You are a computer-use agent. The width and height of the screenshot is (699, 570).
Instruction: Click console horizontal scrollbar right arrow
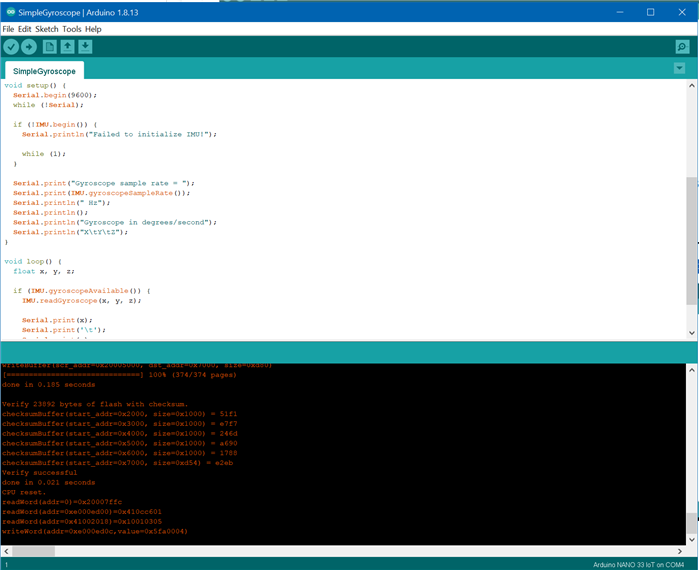click(x=680, y=551)
